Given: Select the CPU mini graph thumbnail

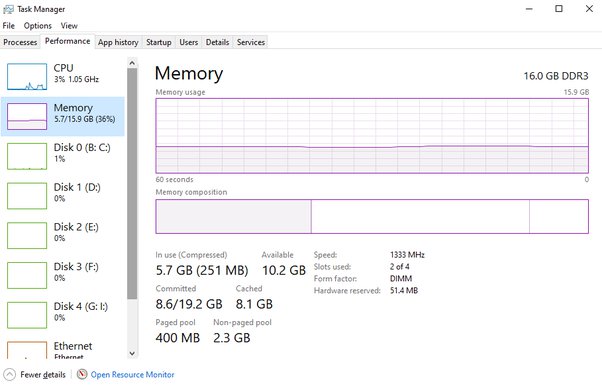Looking at the screenshot, I should 27,77.
